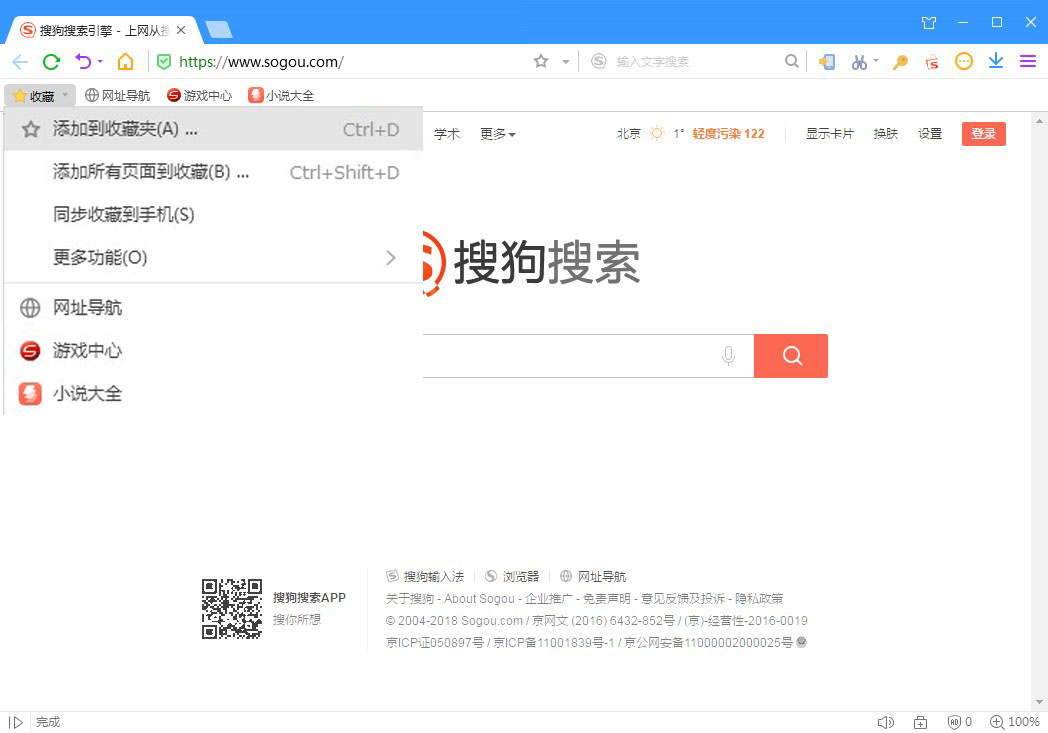
Task: Select the scissors screenshot tool
Action: point(859,62)
